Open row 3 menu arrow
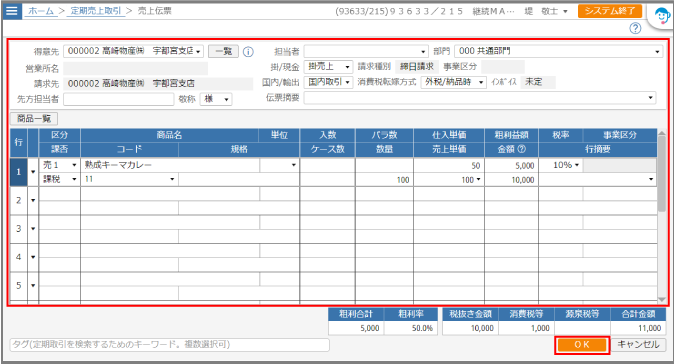 [33, 229]
